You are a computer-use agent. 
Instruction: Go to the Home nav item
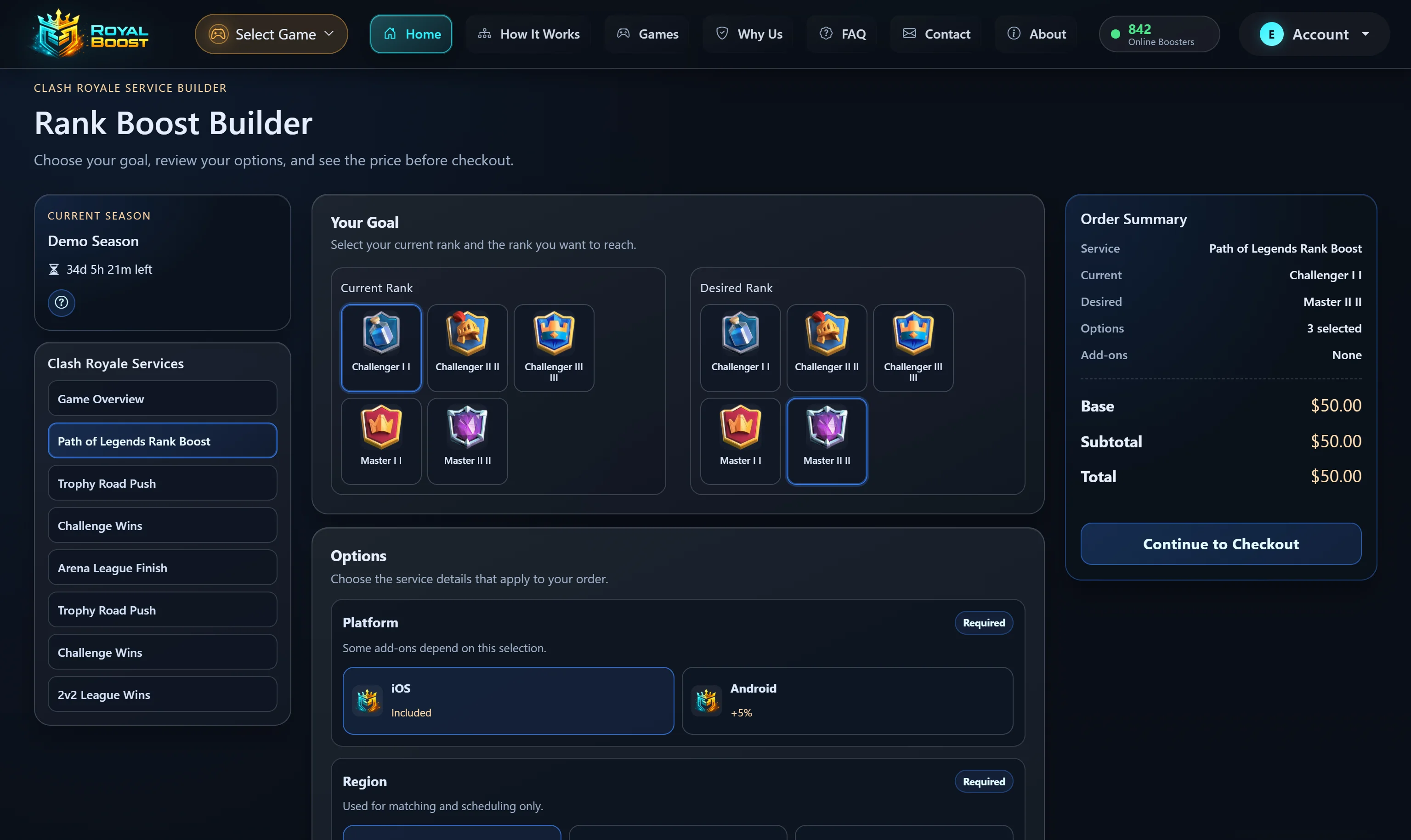[411, 34]
